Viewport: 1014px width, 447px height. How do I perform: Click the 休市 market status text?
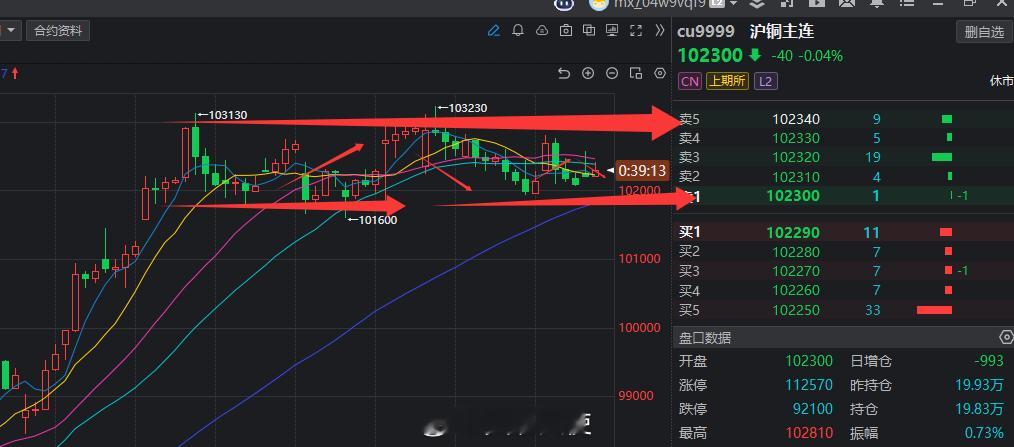(1001, 82)
